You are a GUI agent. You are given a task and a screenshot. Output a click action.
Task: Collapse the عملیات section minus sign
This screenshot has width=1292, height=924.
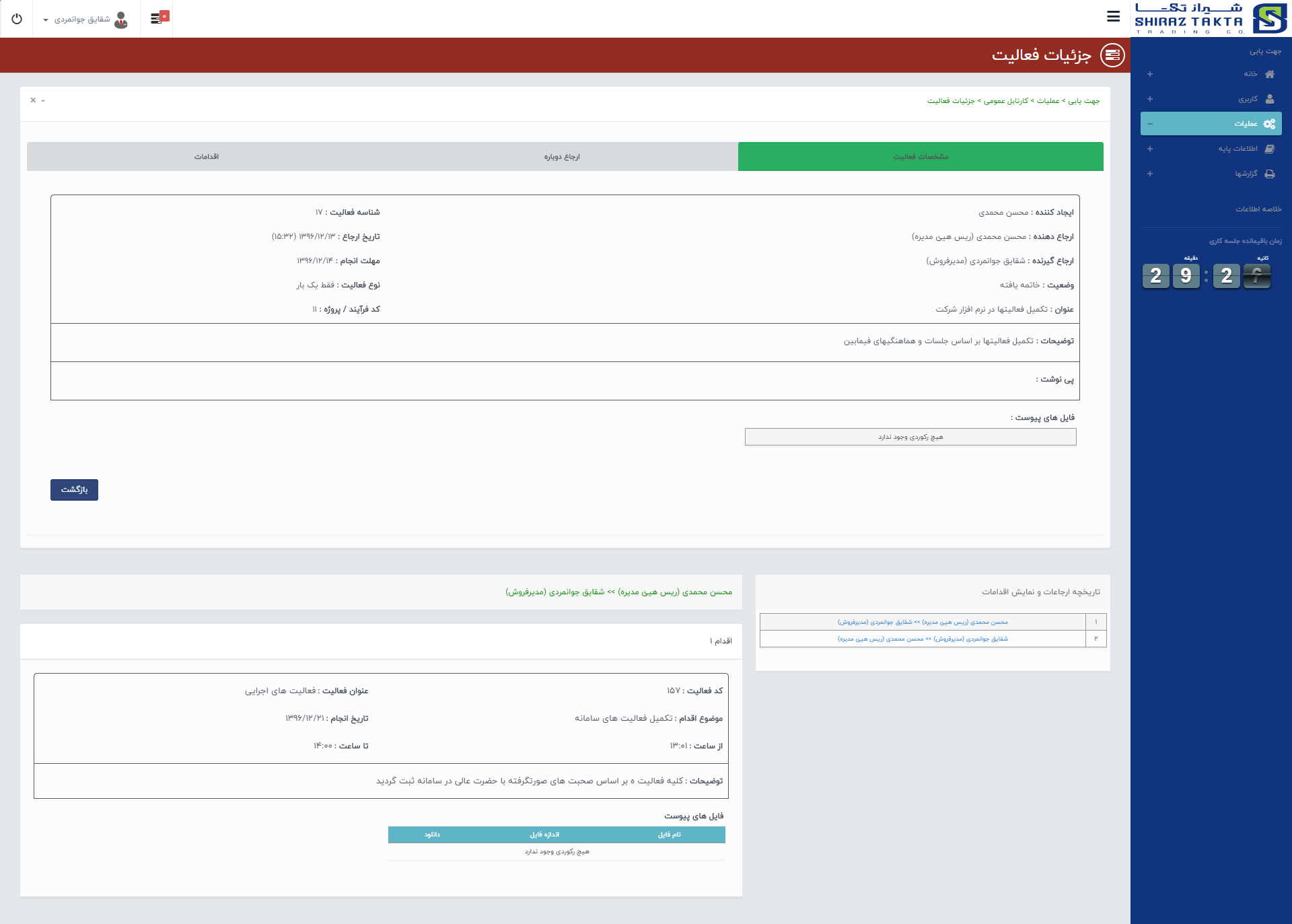point(1150,124)
